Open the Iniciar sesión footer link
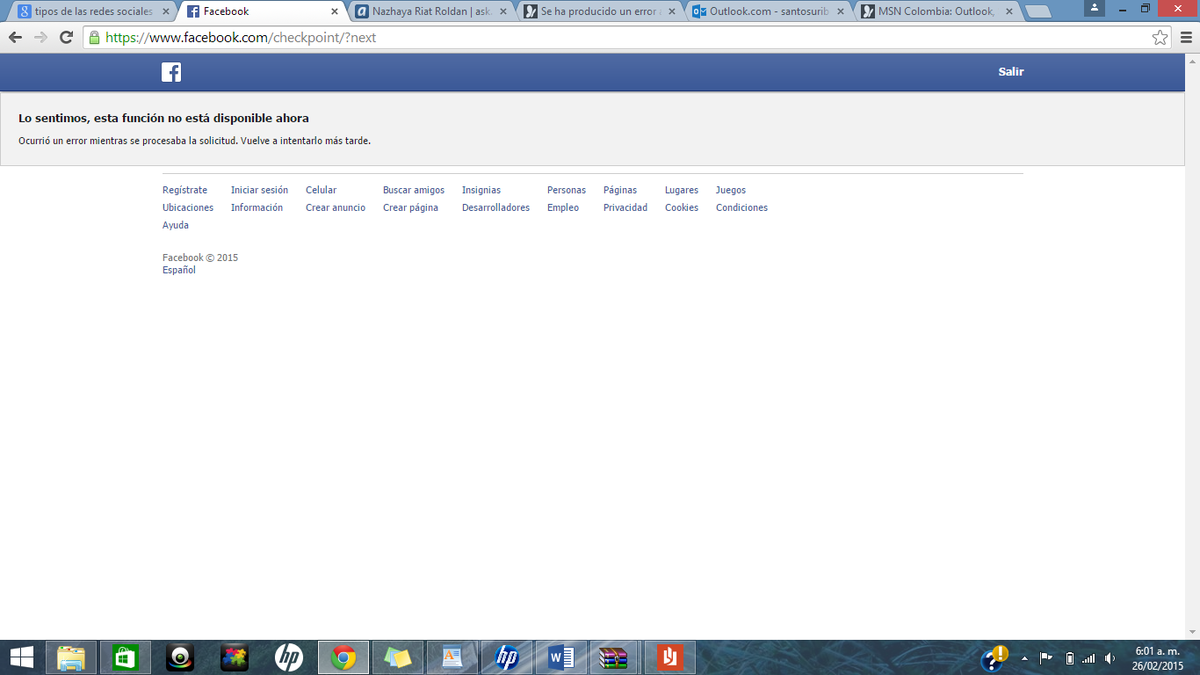Image resolution: width=1200 pixels, height=675 pixels. tap(259, 190)
